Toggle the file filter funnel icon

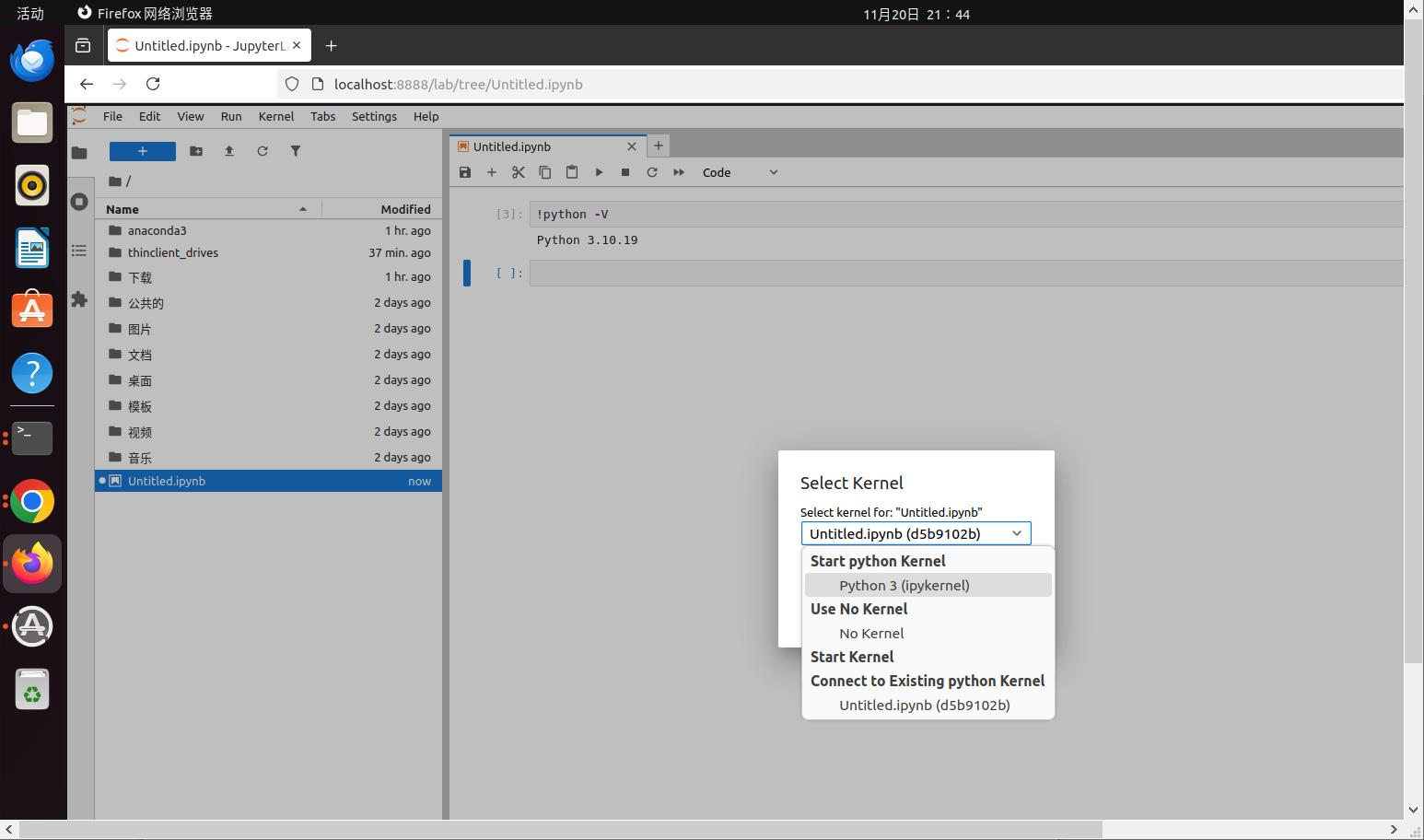pos(296,151)
